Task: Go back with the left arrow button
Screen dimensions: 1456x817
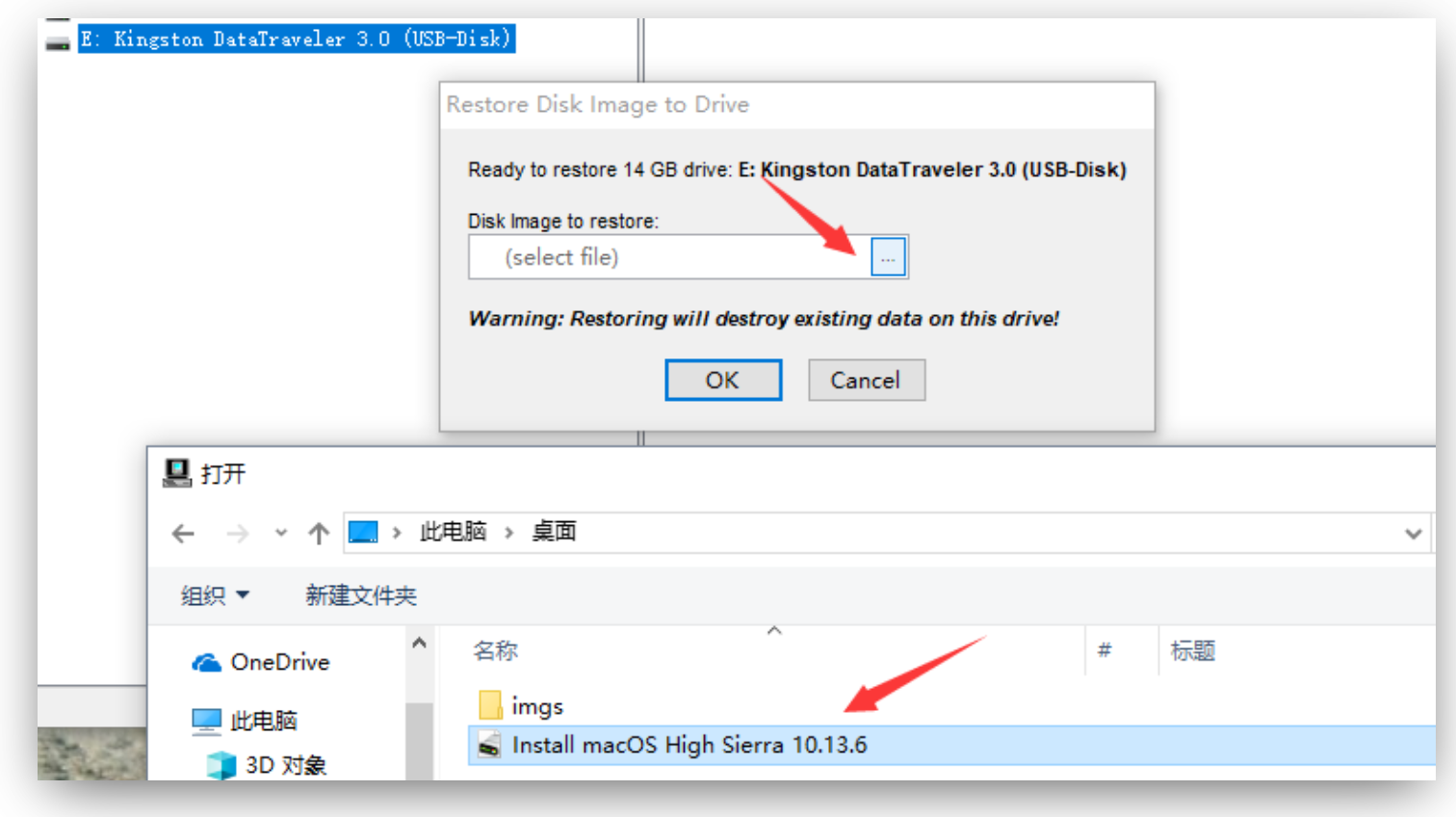Action: pyautogui.click(x=183, y=533)
